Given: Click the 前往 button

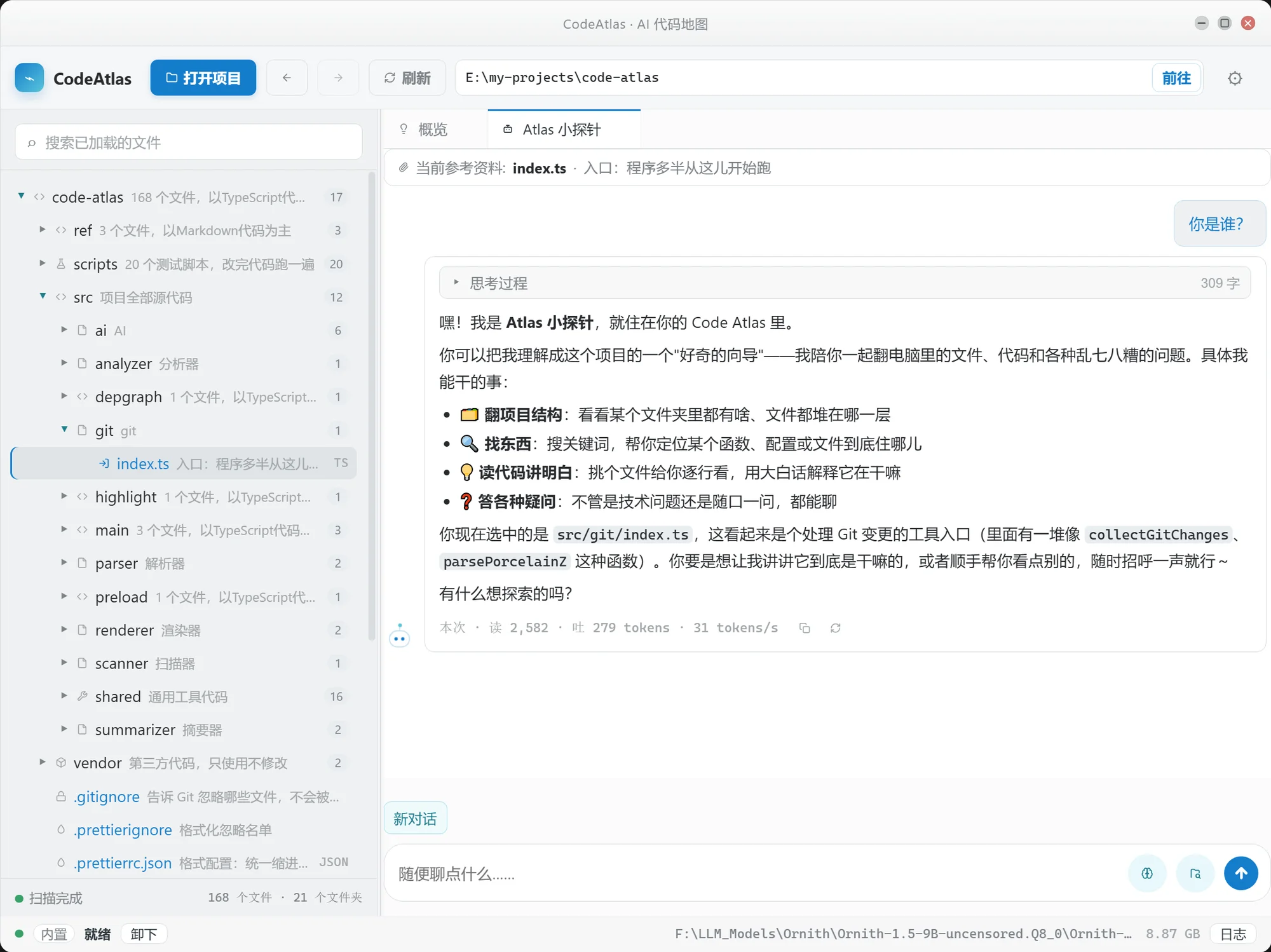Looking at the screenshot, I should 1177,78.
